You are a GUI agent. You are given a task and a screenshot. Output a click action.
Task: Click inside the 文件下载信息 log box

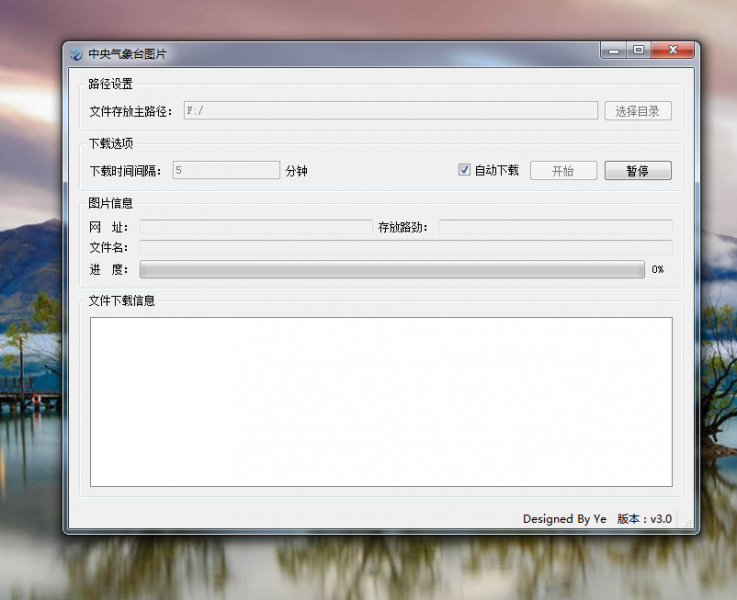[381, 402]
